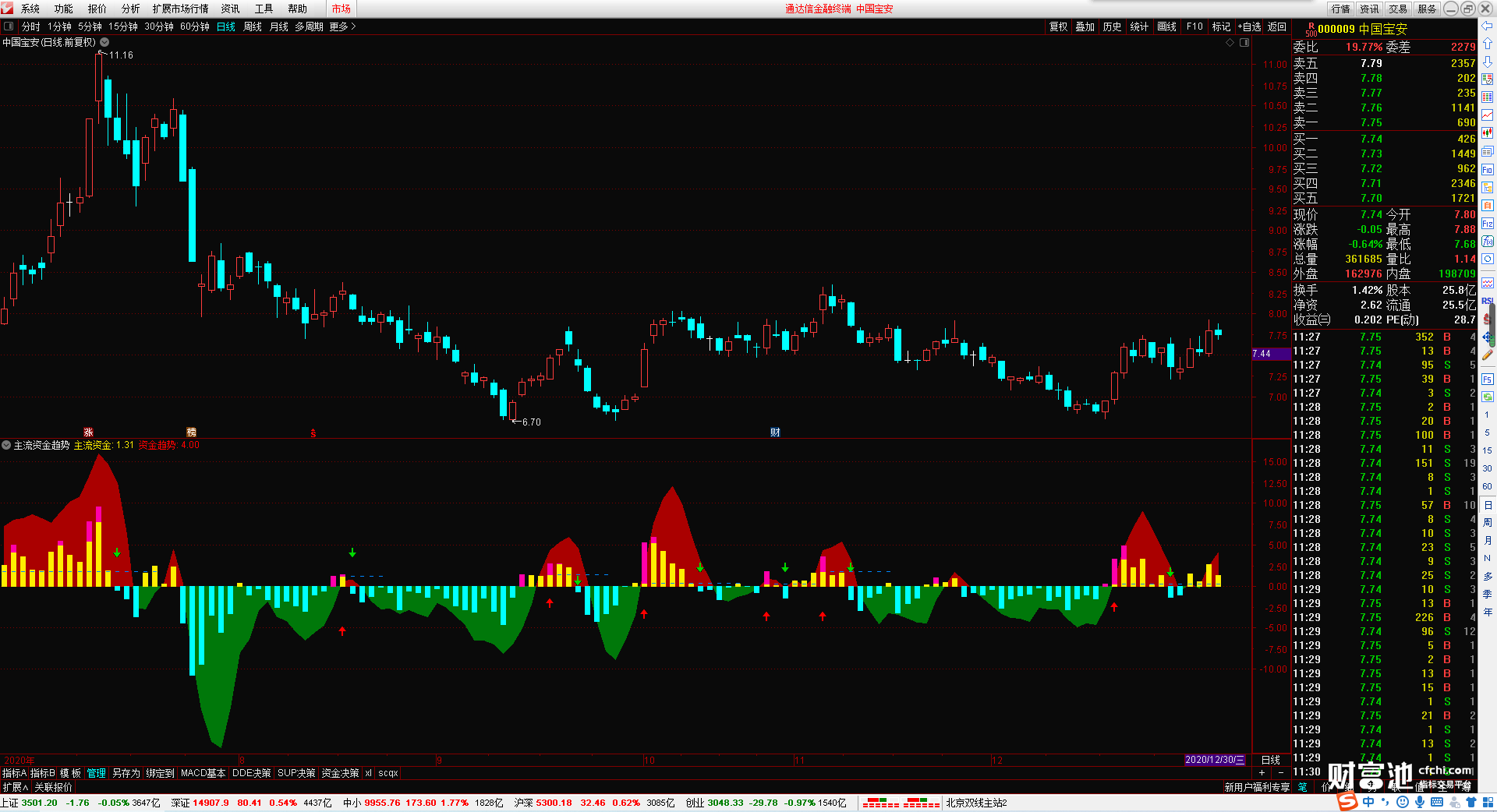Viewport: 1497px width, 812px height.
Task: Open the watchlist table icon with checkmark
Action: pyautogui.click(x=1488, y=79)
